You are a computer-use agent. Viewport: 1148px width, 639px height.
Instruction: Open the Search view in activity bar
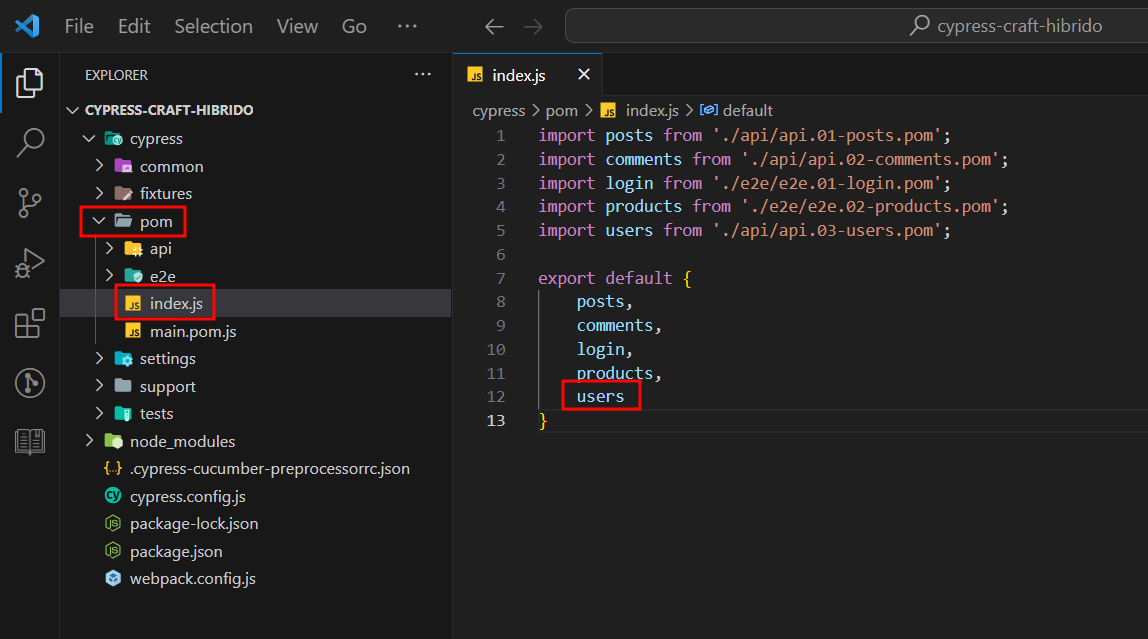(29, 143)
